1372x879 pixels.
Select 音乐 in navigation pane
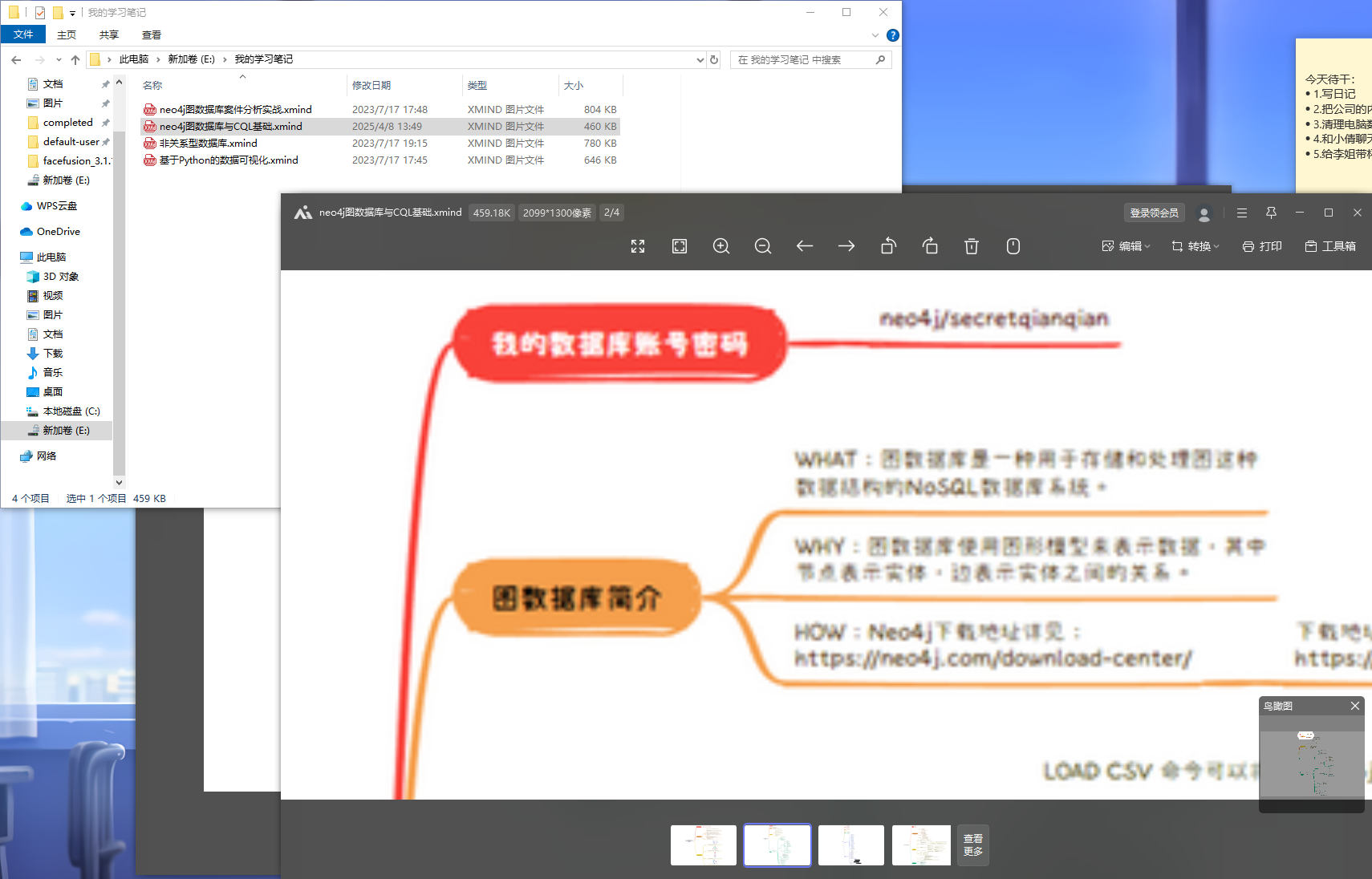click(x=53, y=372)
